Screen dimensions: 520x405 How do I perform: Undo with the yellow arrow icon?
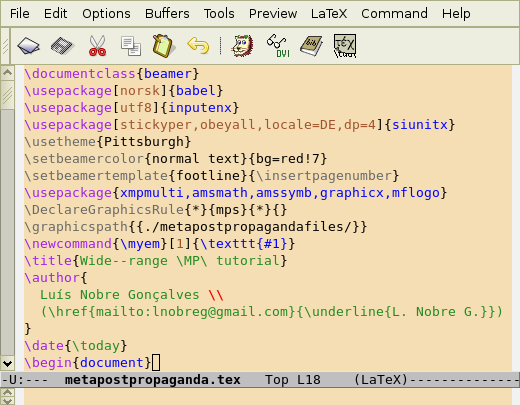(198, 46)
